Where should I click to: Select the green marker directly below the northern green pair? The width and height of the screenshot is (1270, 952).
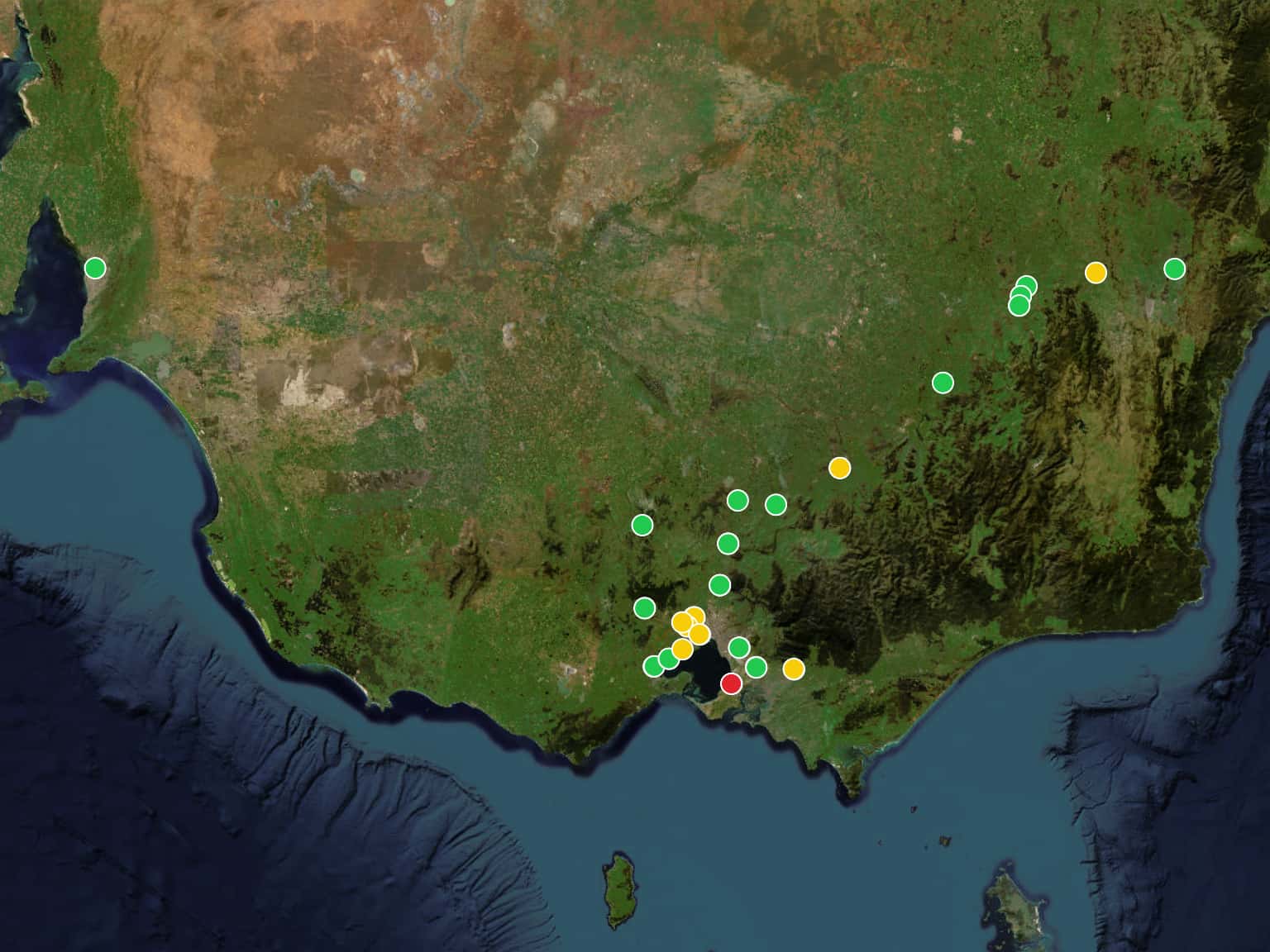coord(728,543)
